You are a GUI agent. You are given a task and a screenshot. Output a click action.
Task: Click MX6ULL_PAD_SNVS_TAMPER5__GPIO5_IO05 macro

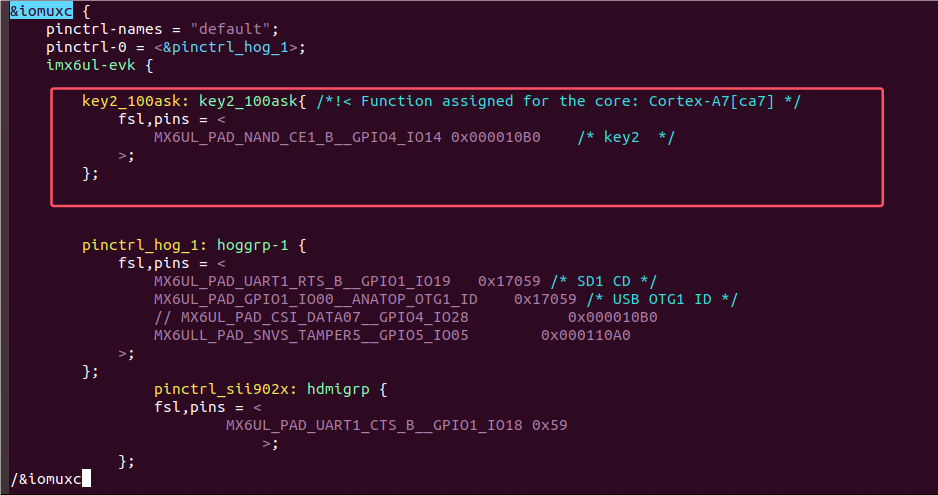311,335
